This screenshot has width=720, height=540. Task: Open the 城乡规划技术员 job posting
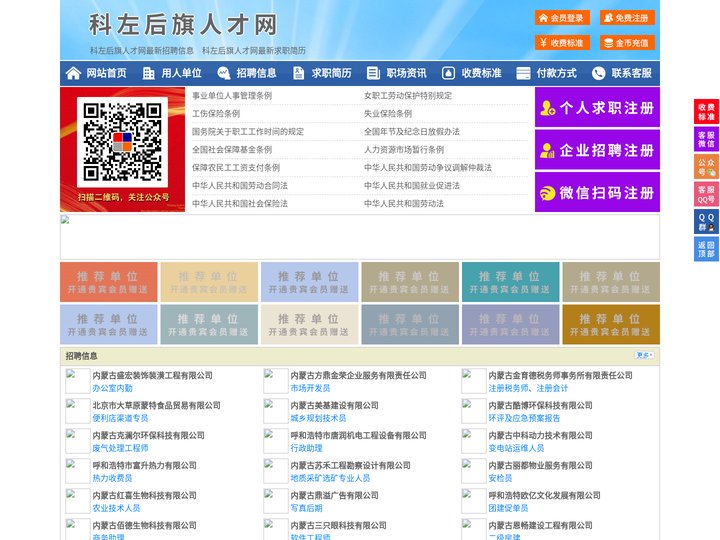click(x=318, y=418)
